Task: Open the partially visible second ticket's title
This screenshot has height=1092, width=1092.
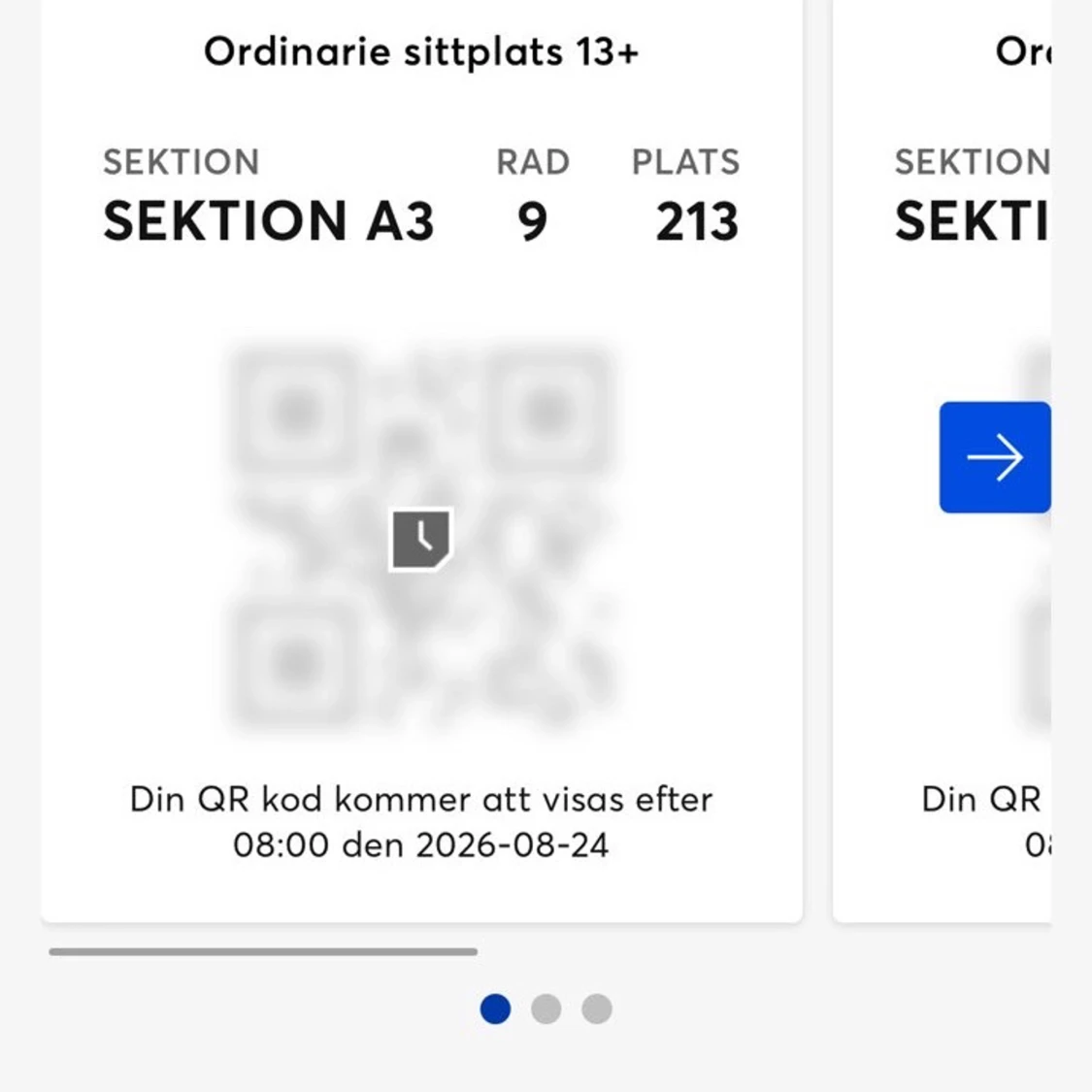Action: click(1022, 52)
